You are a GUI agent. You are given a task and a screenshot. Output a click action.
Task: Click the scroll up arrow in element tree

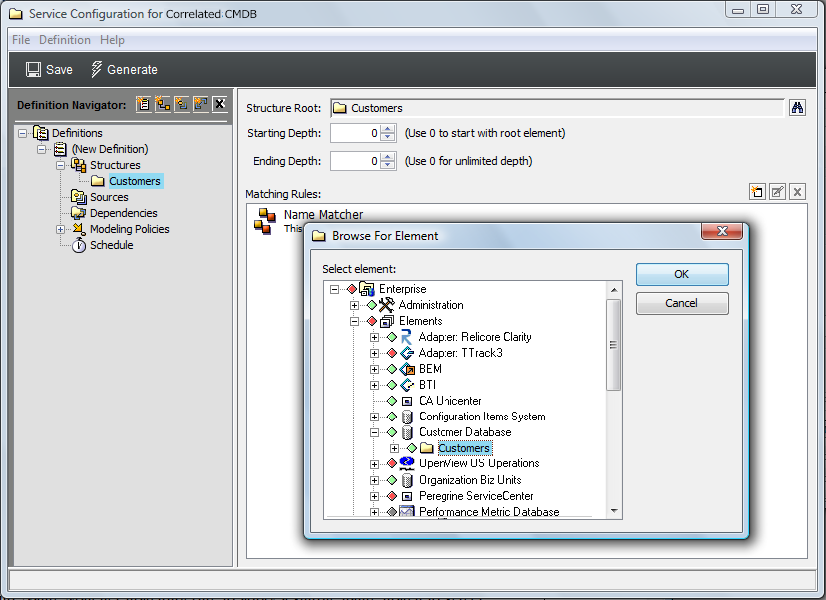pyautogui.click(x=614, y=290)
